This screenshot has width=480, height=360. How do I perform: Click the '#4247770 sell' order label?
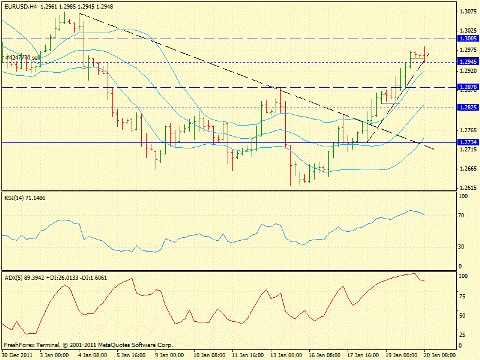[x=23, y=58]
